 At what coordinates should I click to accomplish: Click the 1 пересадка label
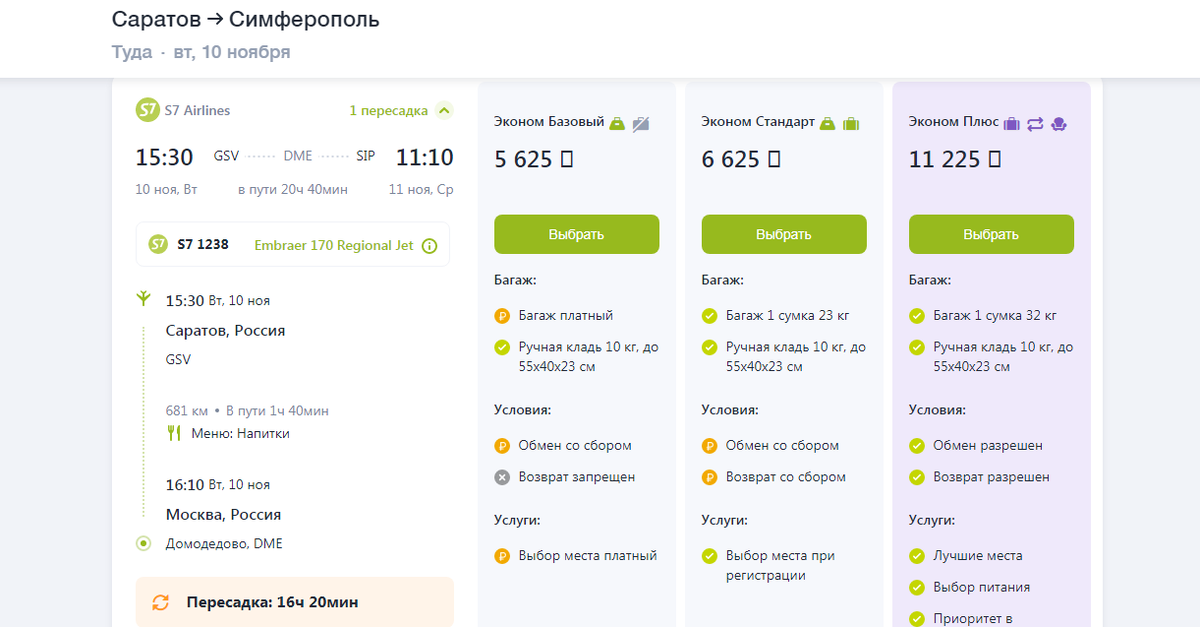pyautogui.click(x=388, y=111)
